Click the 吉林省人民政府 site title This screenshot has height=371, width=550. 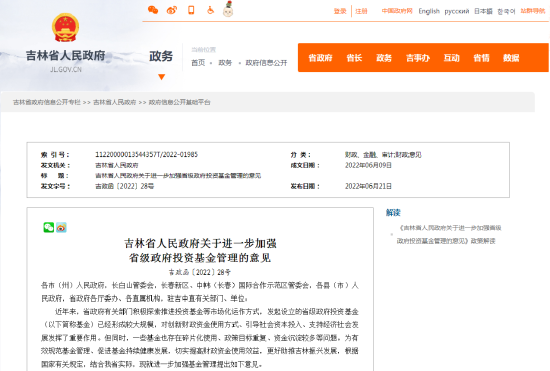click(x=66, y=55)
